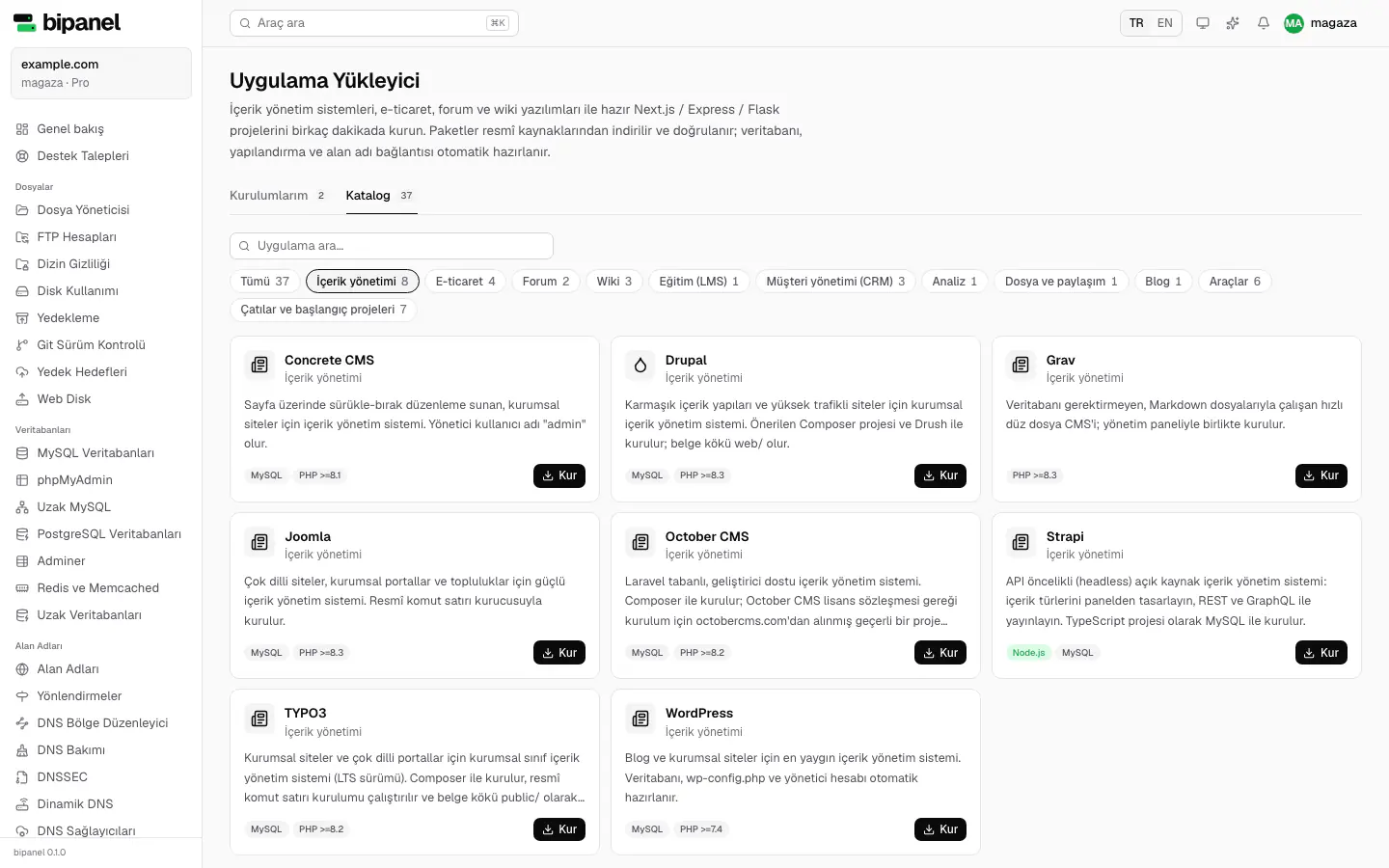
Task: Install Grav with Kur button
Action: pos(1321,475)
